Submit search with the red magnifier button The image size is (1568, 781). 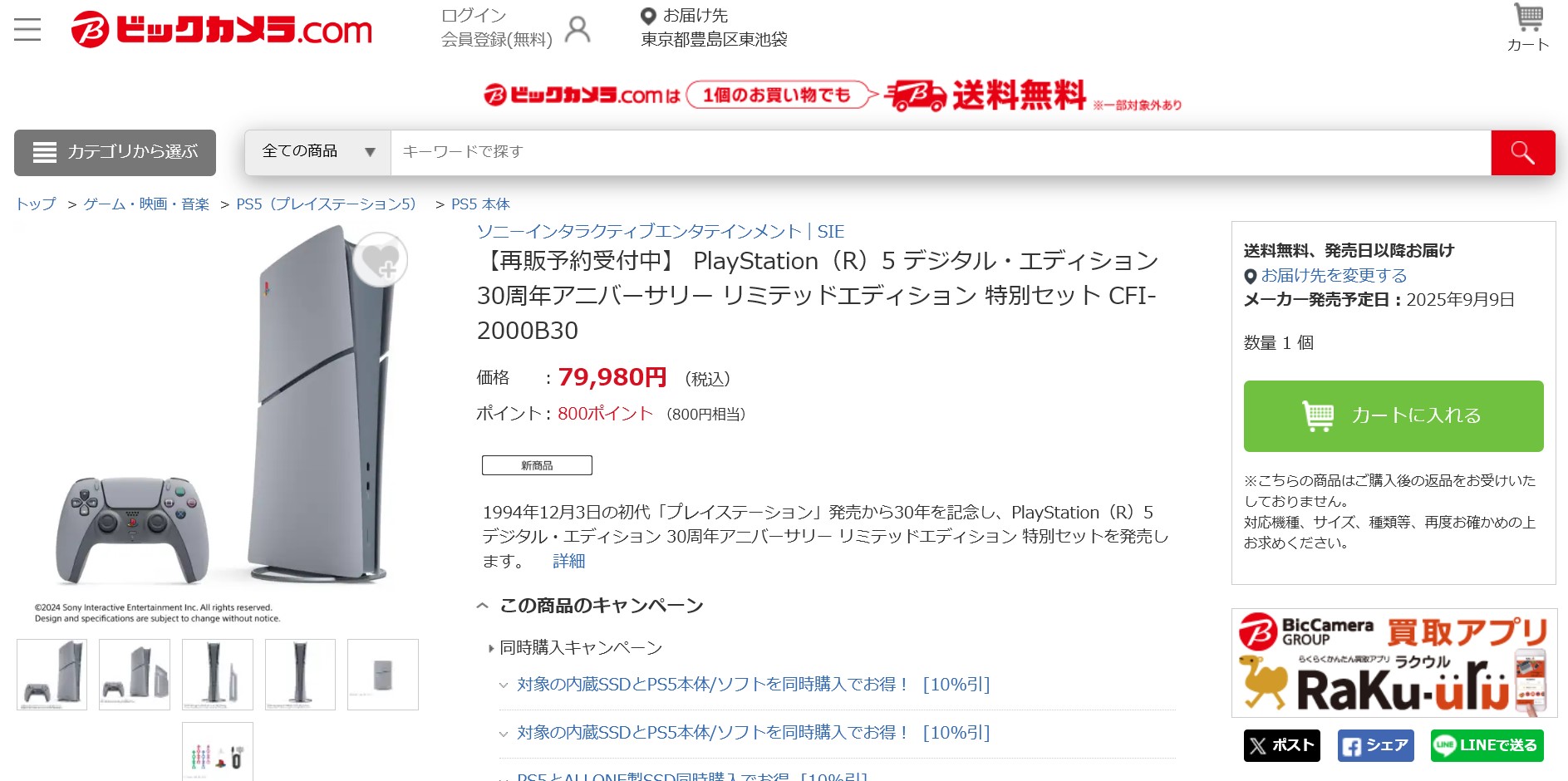(x=1522, y=153)
